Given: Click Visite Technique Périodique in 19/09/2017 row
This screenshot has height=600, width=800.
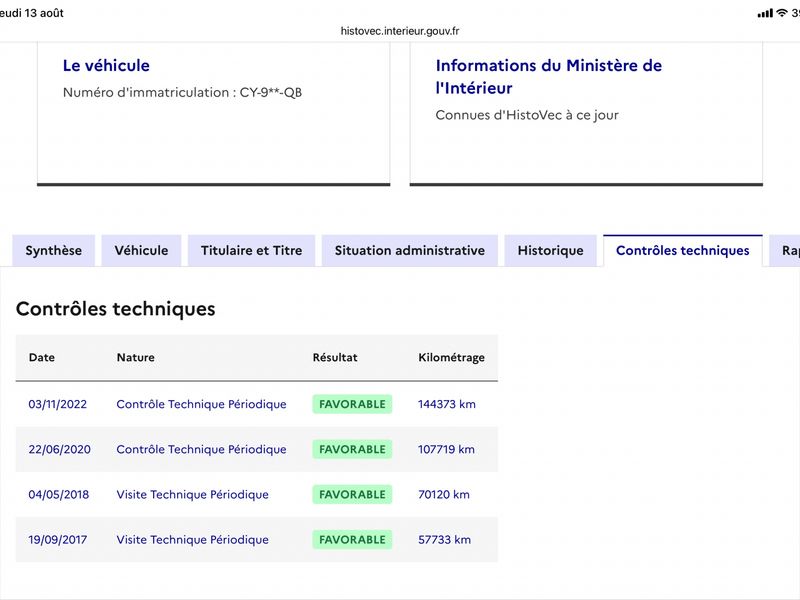Looking at the screenshot, I should 193,540.
